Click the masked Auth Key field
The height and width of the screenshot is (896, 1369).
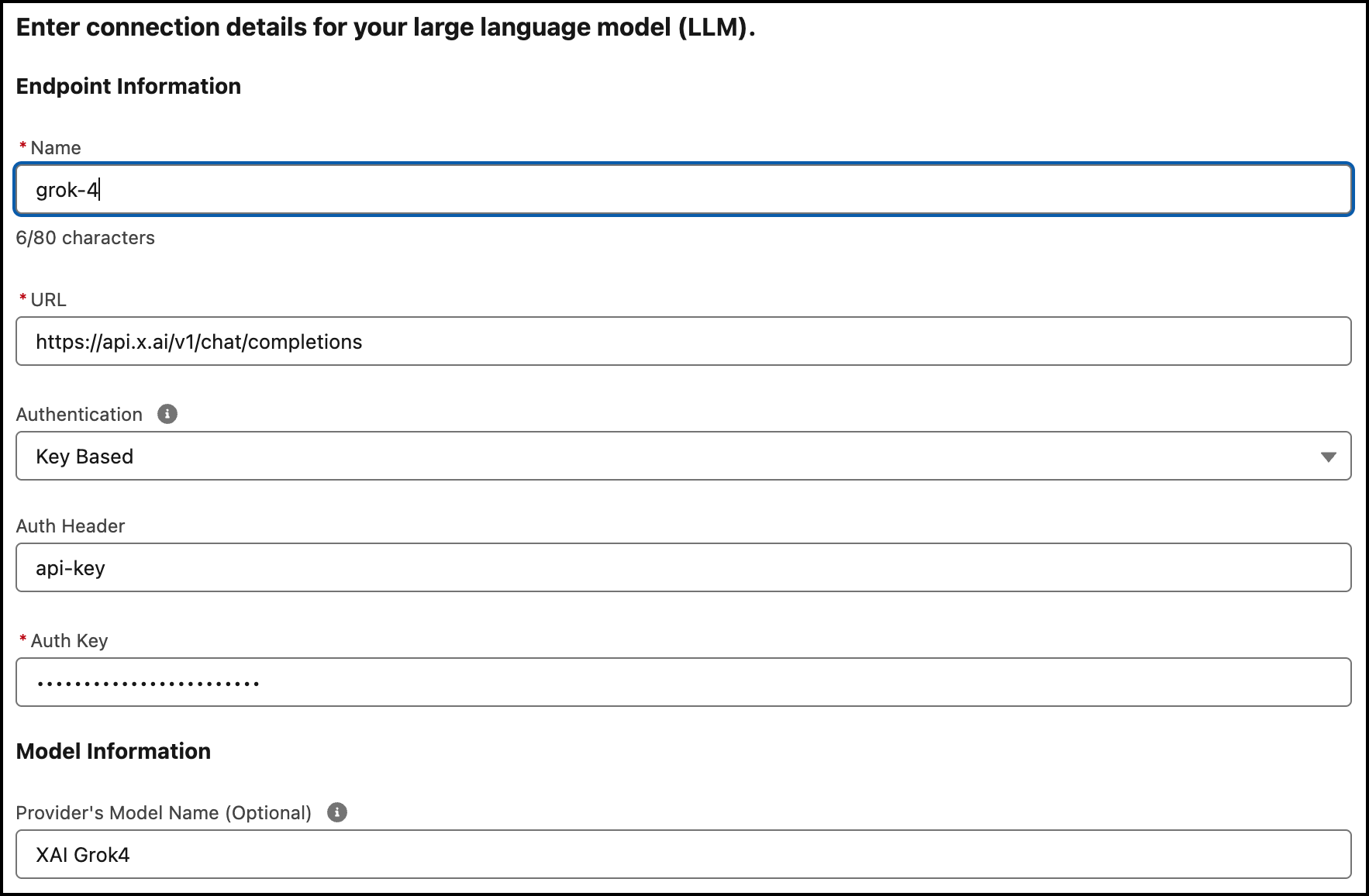(x=684, y=682)
